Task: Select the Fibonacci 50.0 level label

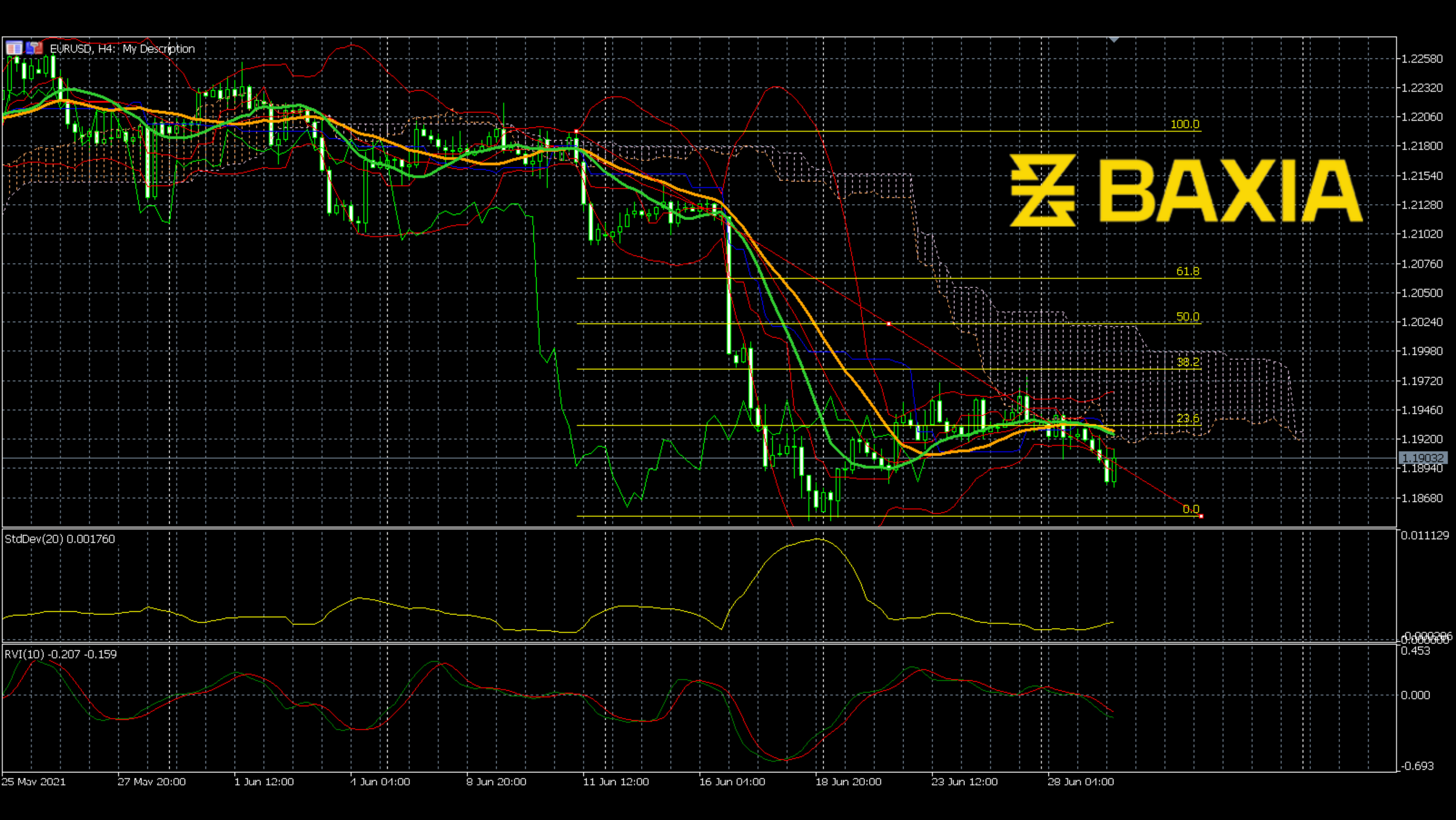Action: pos(1188,317)
